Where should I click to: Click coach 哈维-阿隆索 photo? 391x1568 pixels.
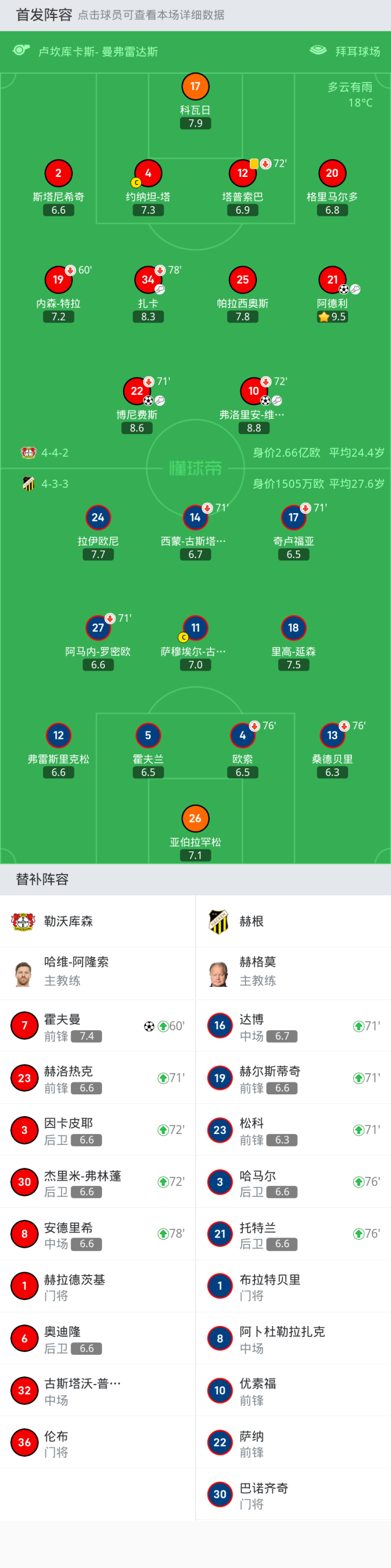(x=24, y=973)
